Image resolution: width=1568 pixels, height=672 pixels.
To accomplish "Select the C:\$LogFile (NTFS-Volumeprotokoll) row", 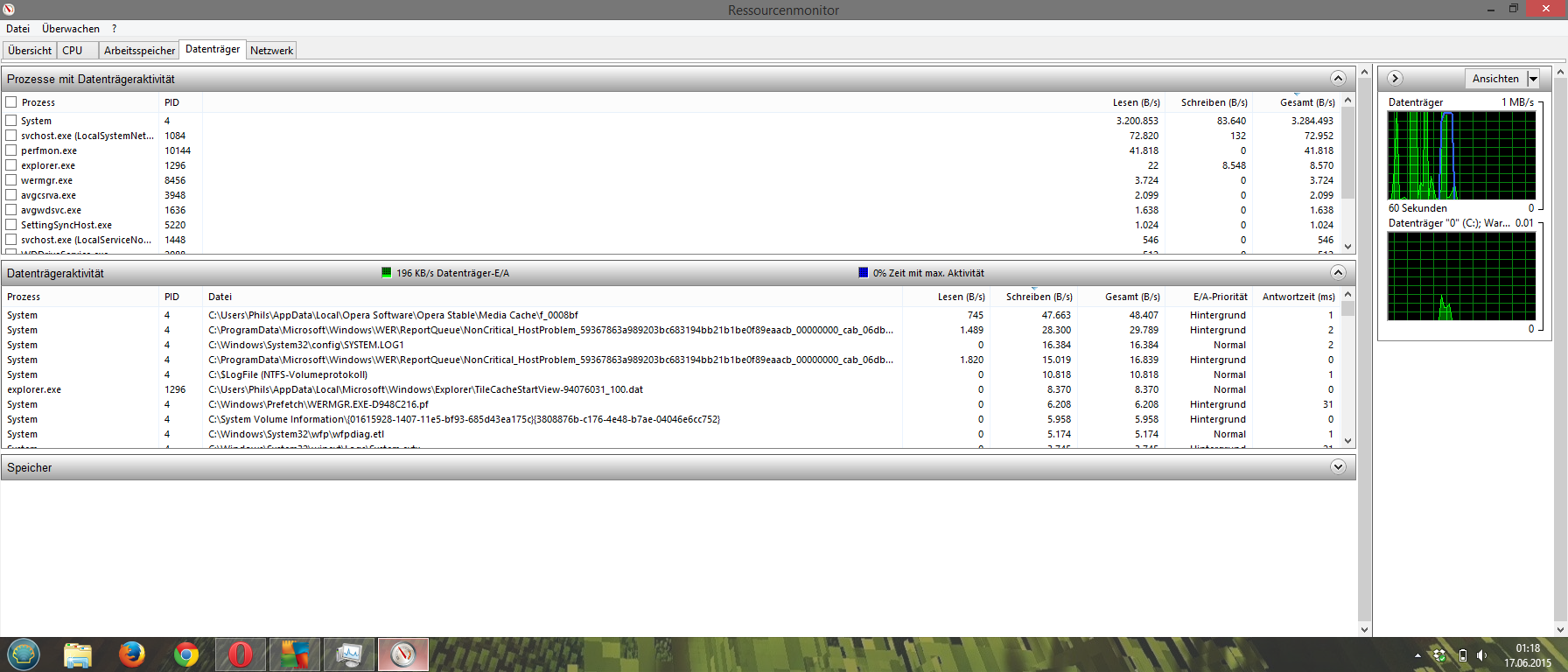I will pyautogui.click(x=671, y=374).
